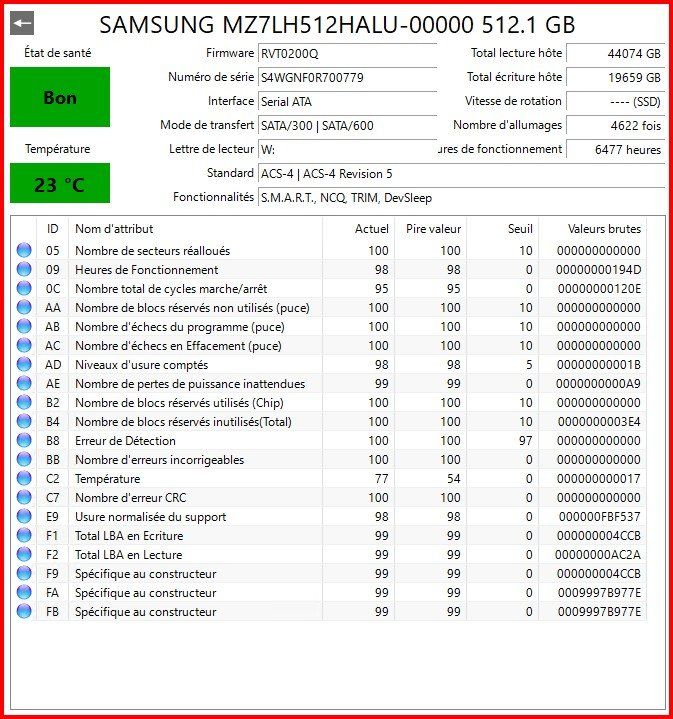Click the État de santé label
Screen dimensions: 673x719
tap(58, 53)
